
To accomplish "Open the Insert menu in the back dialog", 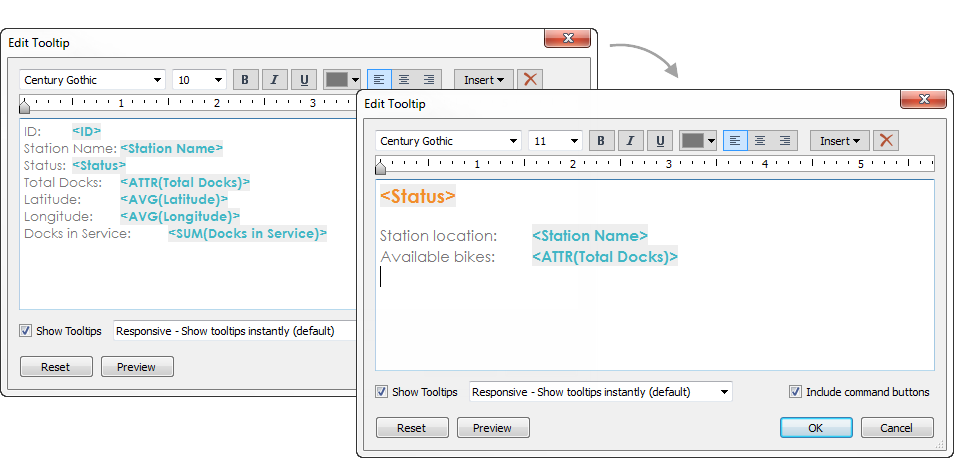I will coord(483,79).
